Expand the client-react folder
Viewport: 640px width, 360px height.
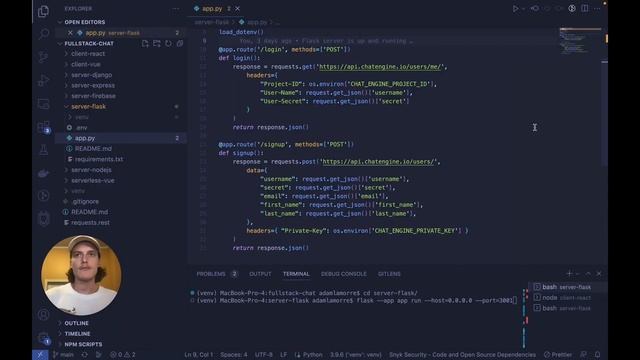pos(88,54)
